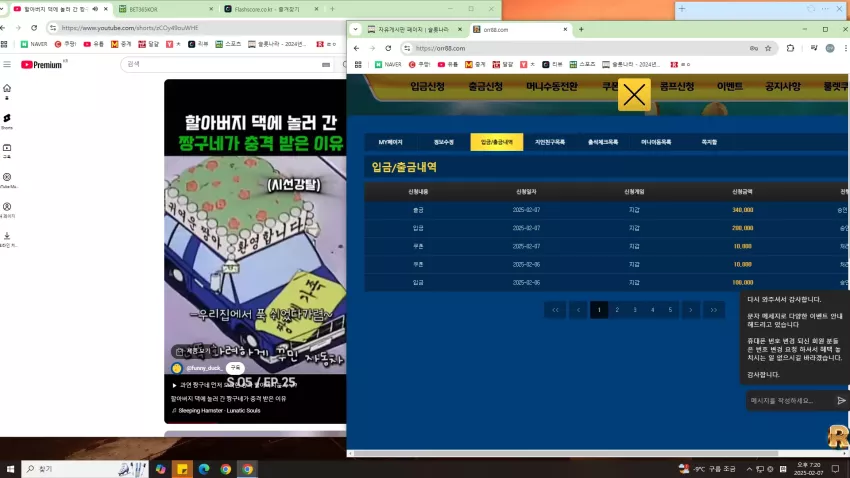Select the 출석체크목록 sub-tab

coord(603,142)
